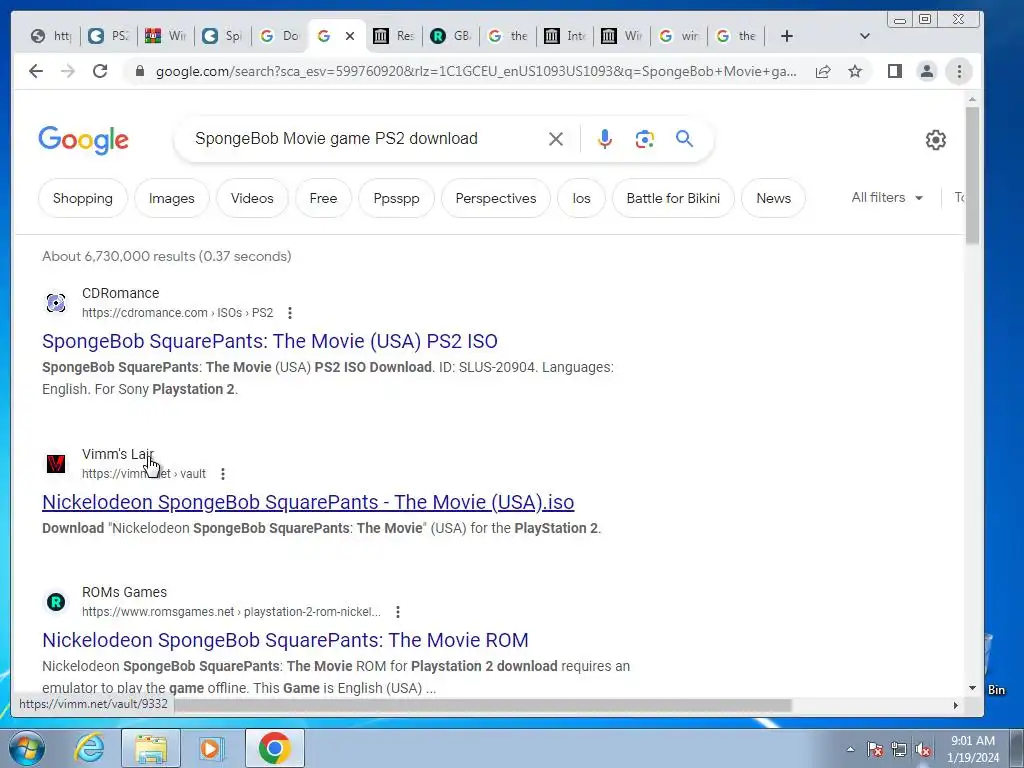
Task: Open site info padlock icon
Action: click(139, 71)
